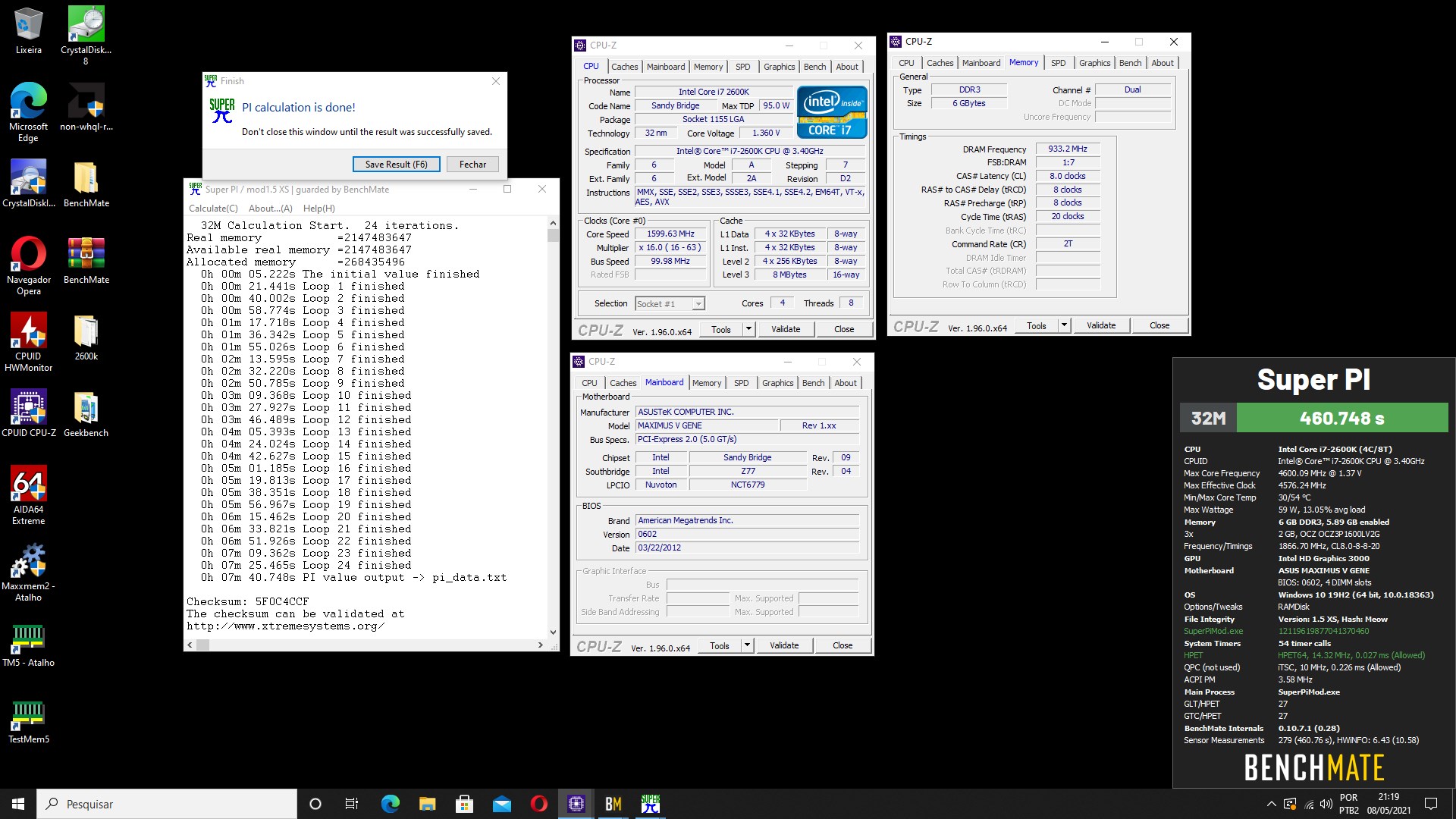
Task: Open the BenchMate folder icon
Action: pyautogui.click(x=86, y=184)
